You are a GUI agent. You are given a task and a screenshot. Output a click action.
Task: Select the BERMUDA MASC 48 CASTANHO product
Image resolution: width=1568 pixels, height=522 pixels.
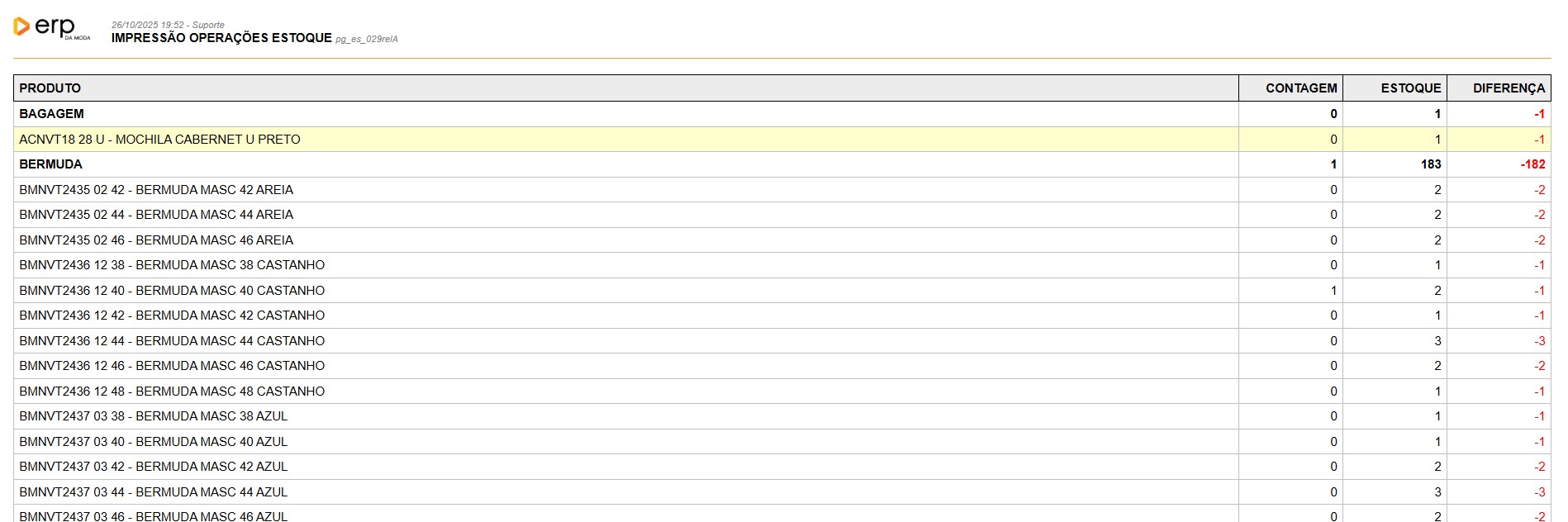(172, 391)
